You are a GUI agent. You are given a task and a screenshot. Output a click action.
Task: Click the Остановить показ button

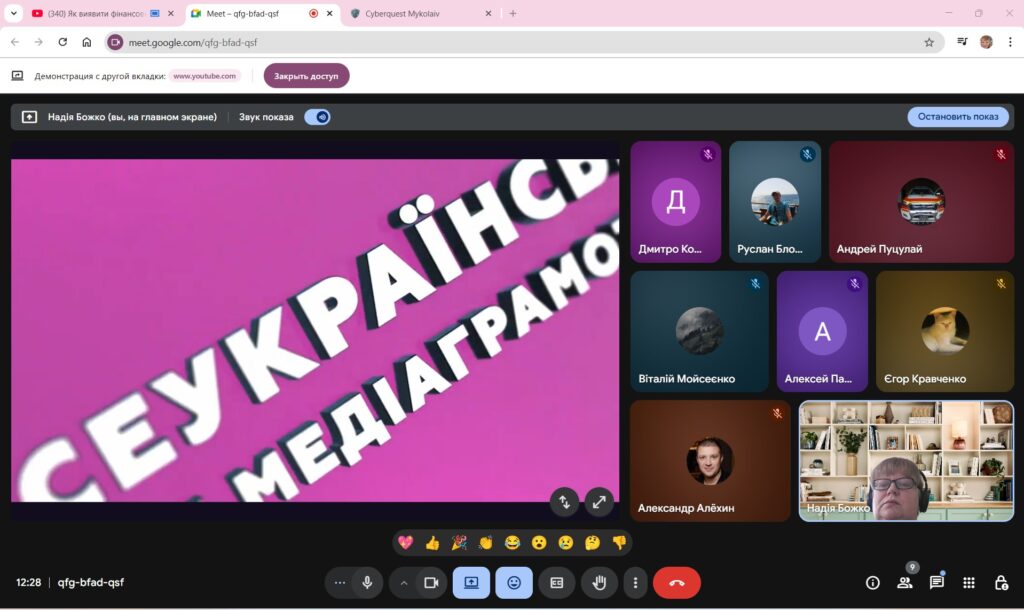pos(958,117)
